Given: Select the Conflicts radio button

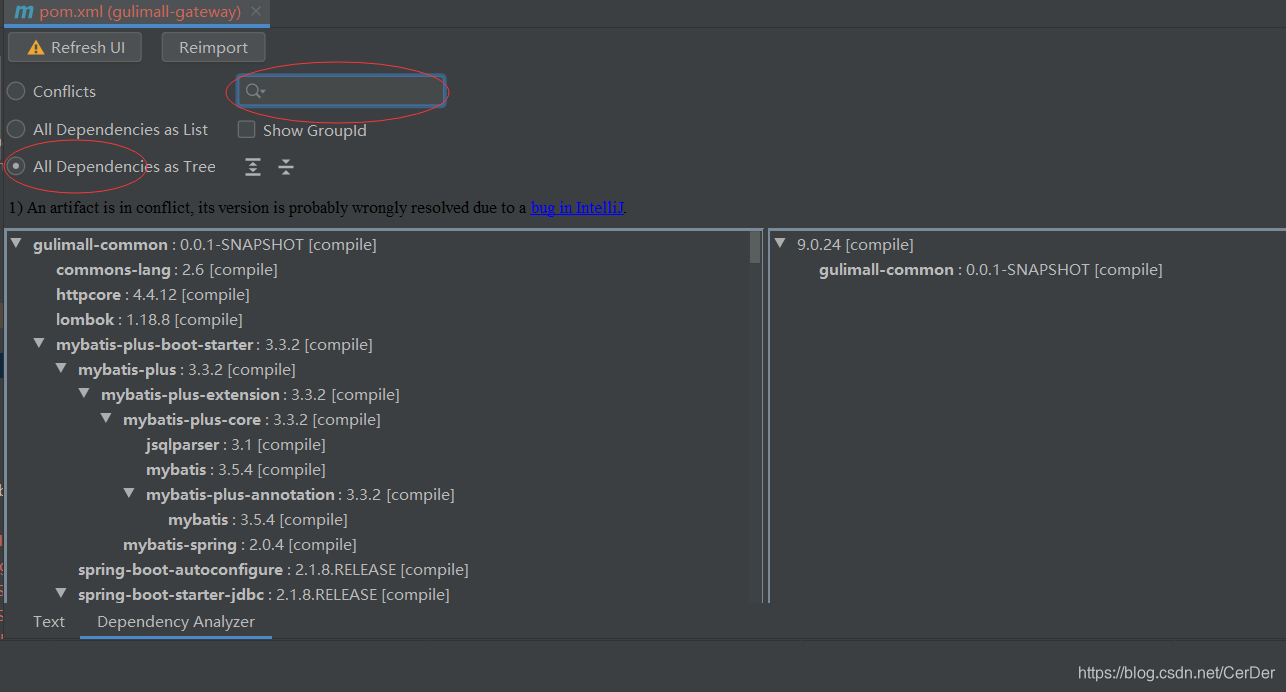Looking at the screenshot, I should coord(16,91).
